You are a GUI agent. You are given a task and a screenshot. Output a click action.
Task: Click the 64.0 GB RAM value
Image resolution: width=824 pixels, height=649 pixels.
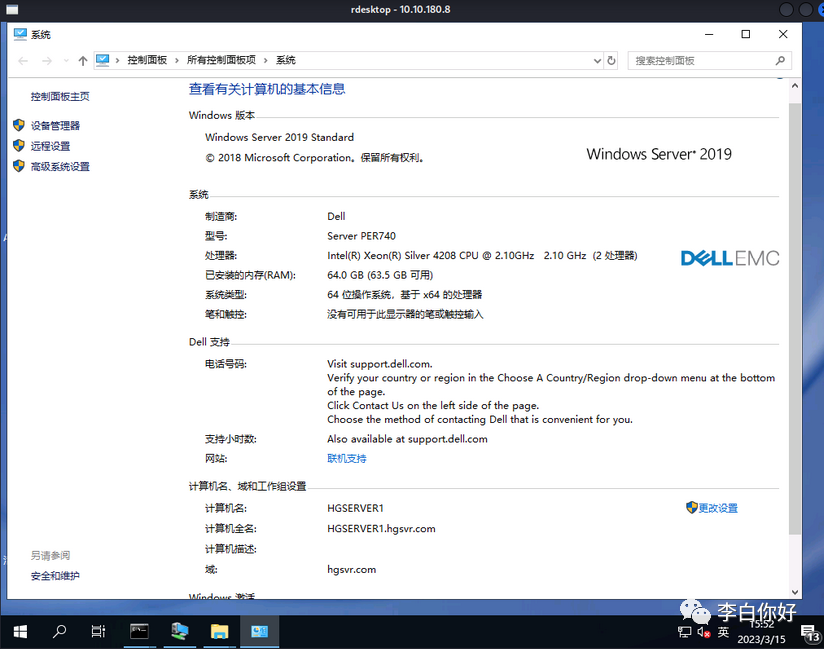click(380, 275)
